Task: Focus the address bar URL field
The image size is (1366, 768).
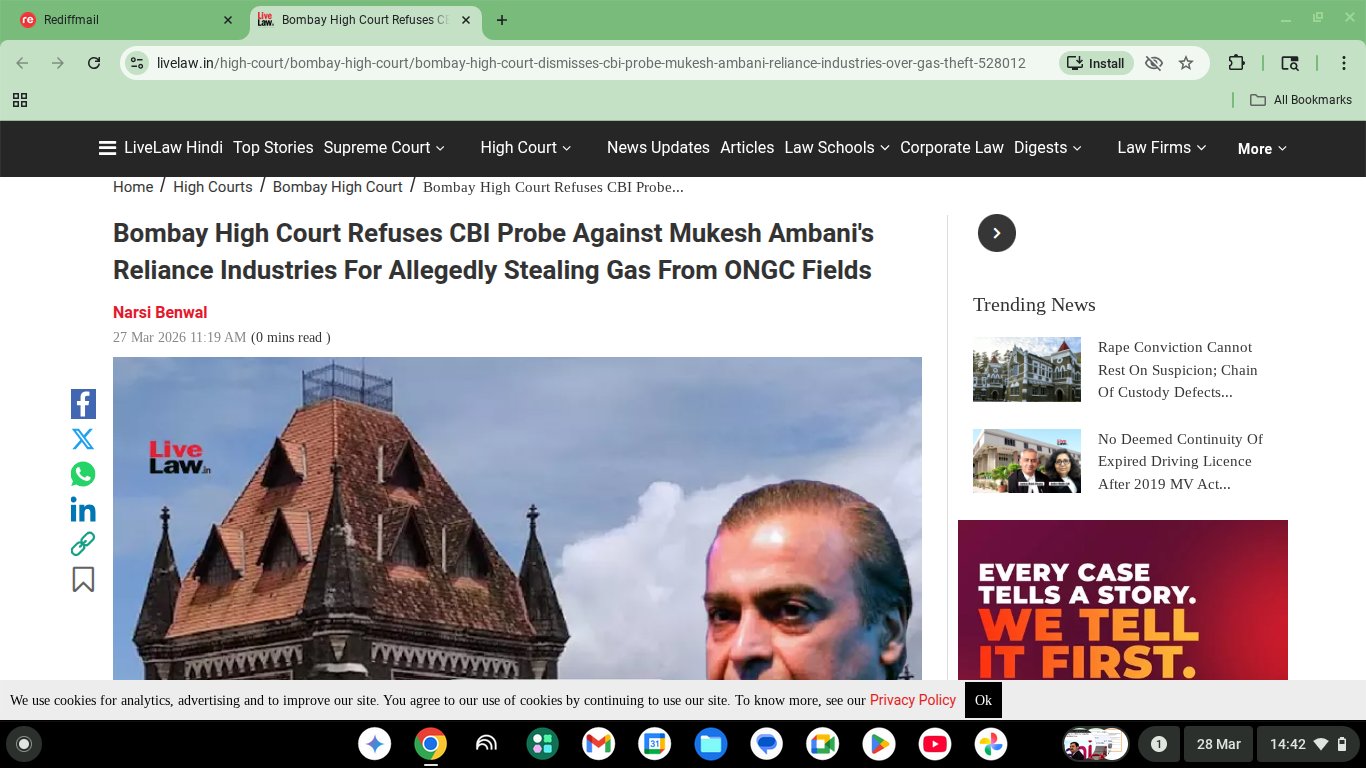Action: tap(590, 63)
